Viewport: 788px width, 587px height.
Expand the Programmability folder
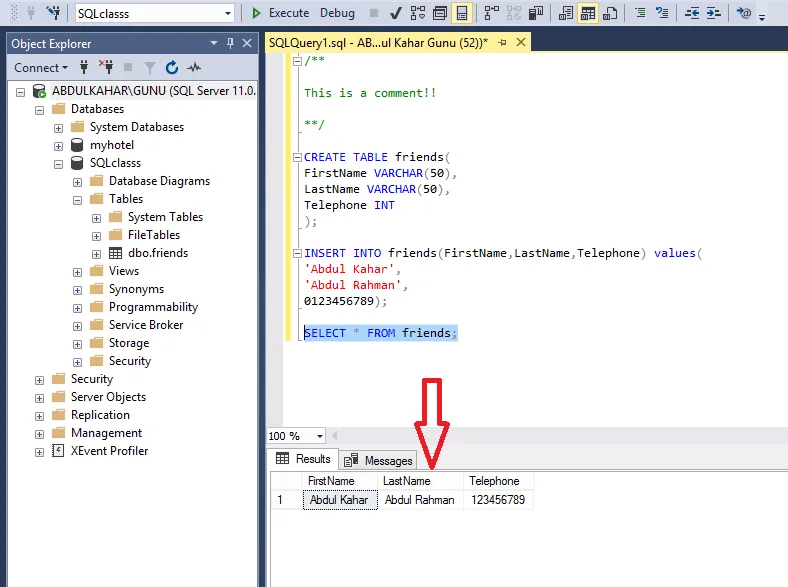pos(77,309)
